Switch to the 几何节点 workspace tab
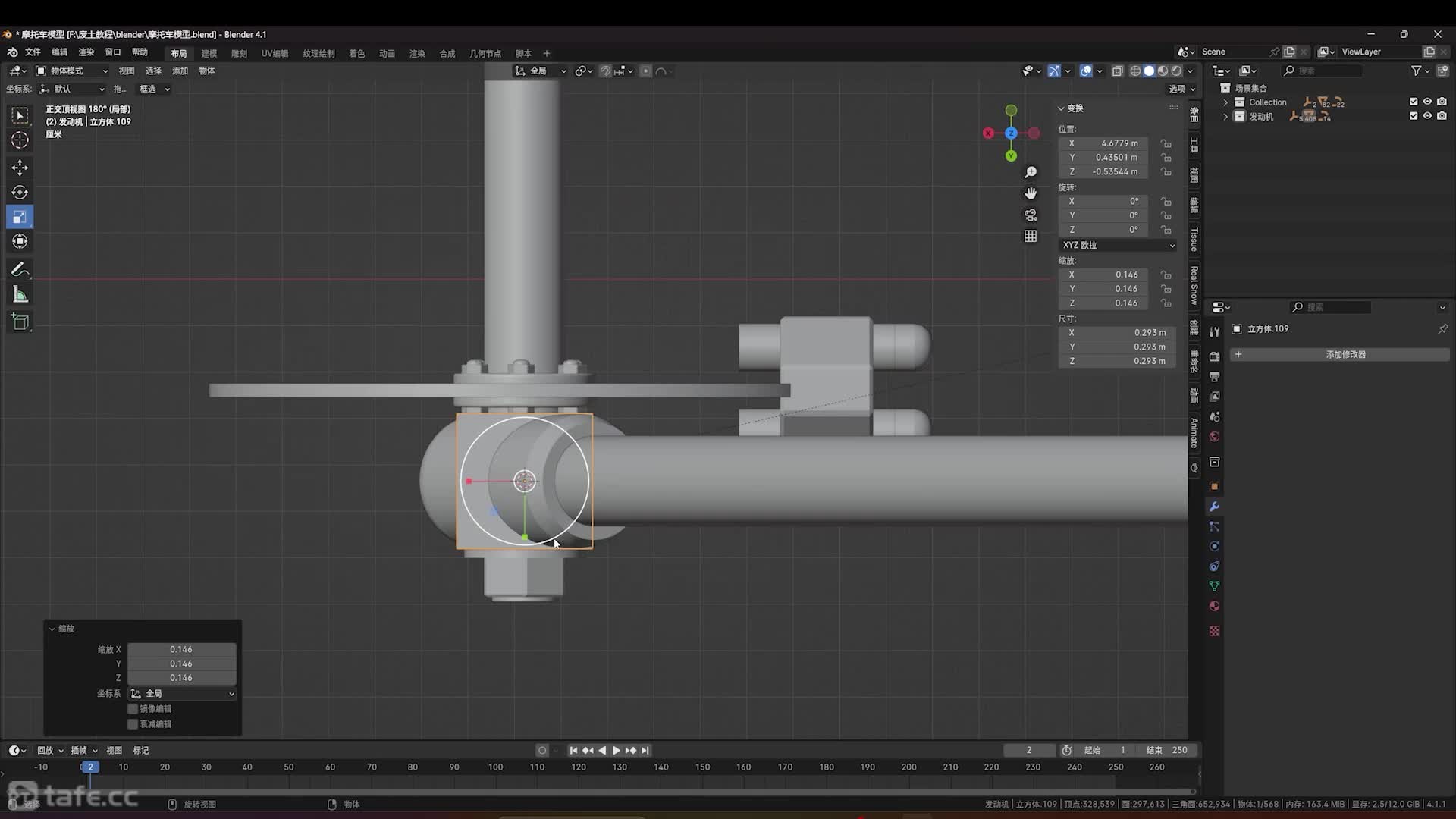This screenshot has width=1456, height=819. [485, 54]
